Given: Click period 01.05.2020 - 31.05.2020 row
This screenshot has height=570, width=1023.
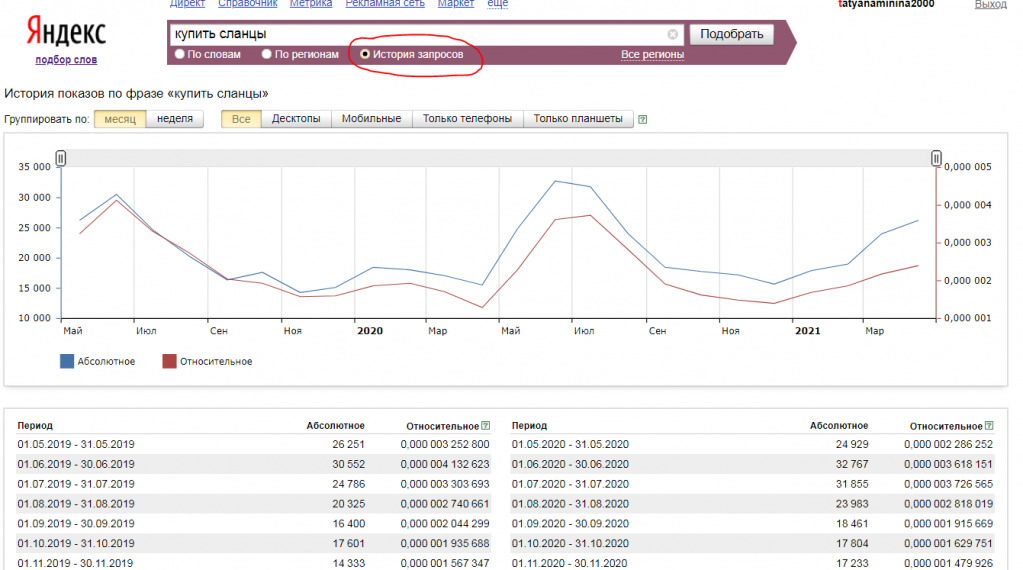Looking at the screenshot, I should click(x=753, y=444).
